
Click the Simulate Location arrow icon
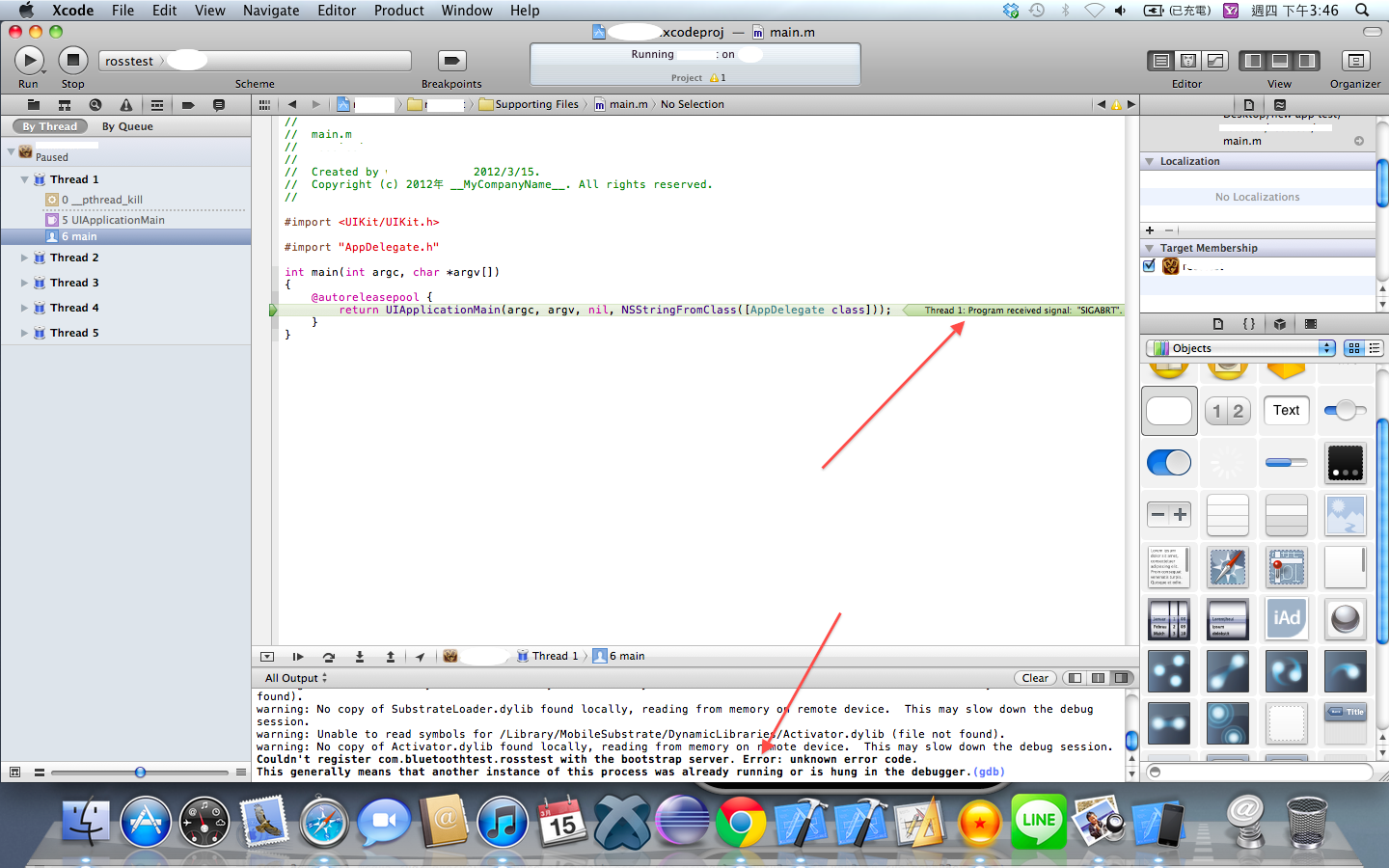(x=420, y=656)
